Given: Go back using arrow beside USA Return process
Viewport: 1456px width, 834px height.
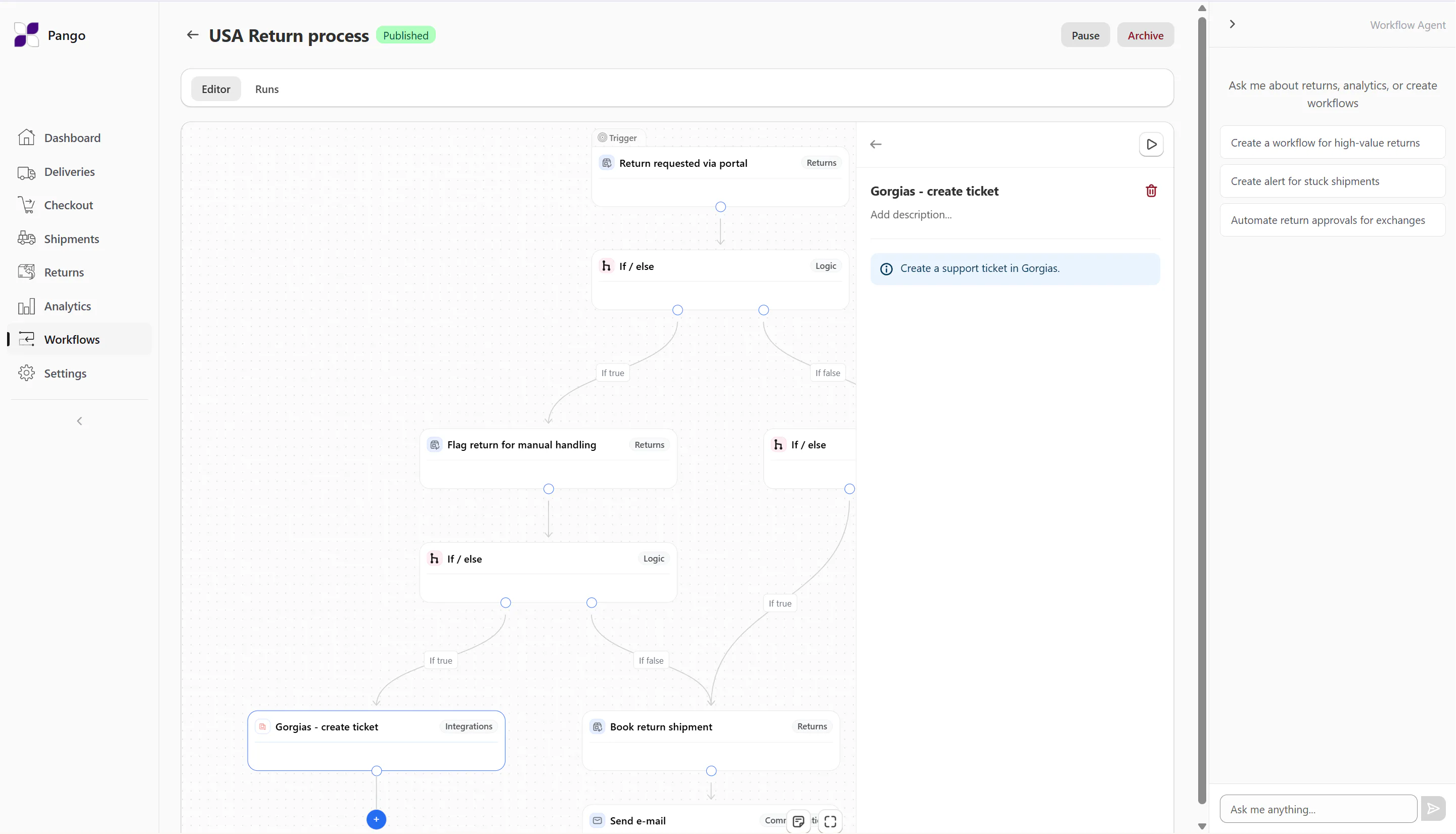Looking at the screenshot, I should coord(193,35).
